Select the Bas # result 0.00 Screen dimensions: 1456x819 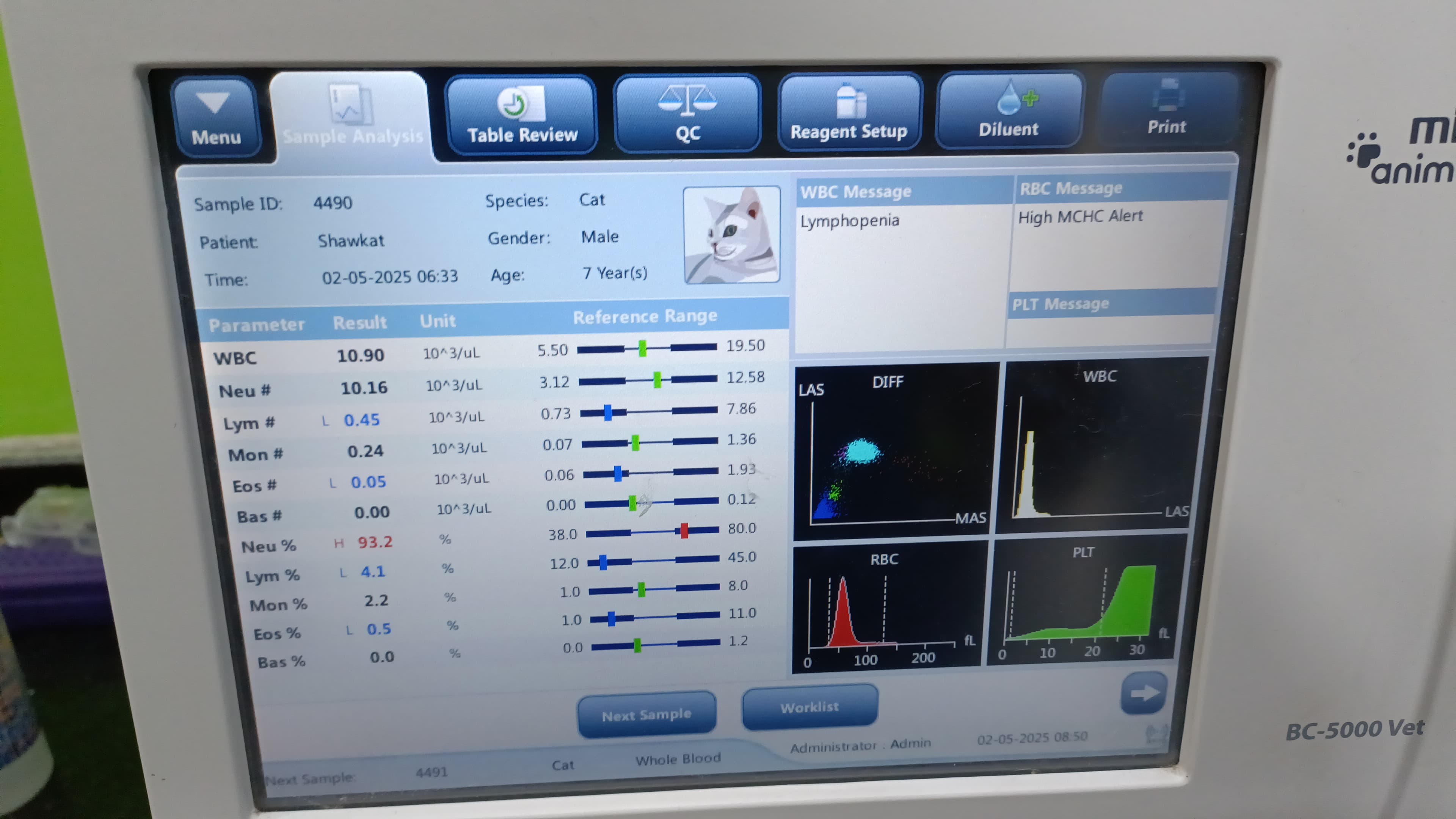point(372,512)
